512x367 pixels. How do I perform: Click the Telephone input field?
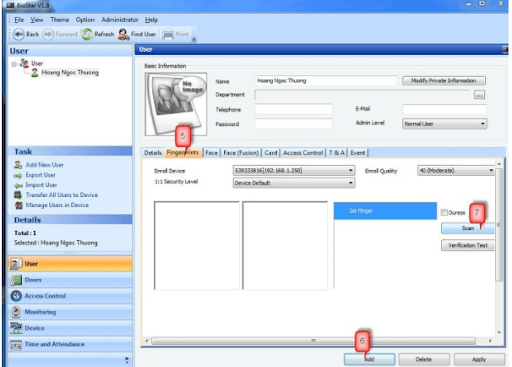click(x=294, y=109)
